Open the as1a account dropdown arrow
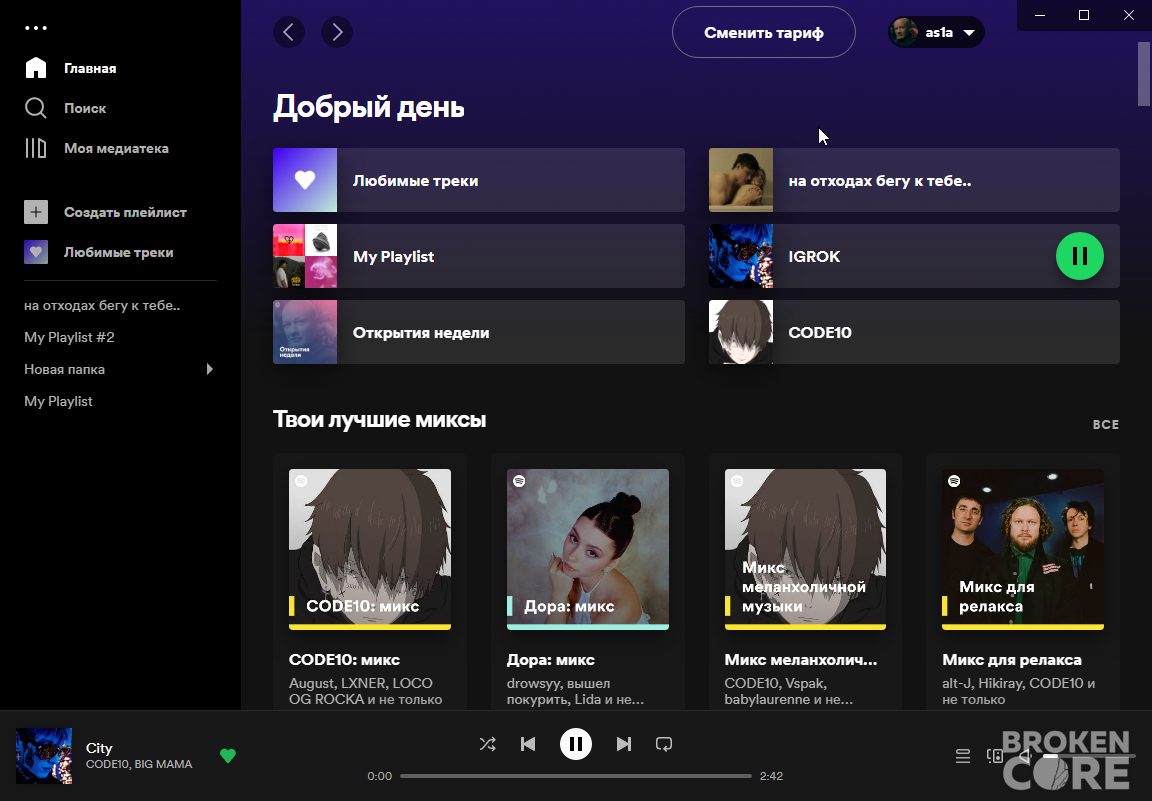 [x=969, y=32]
